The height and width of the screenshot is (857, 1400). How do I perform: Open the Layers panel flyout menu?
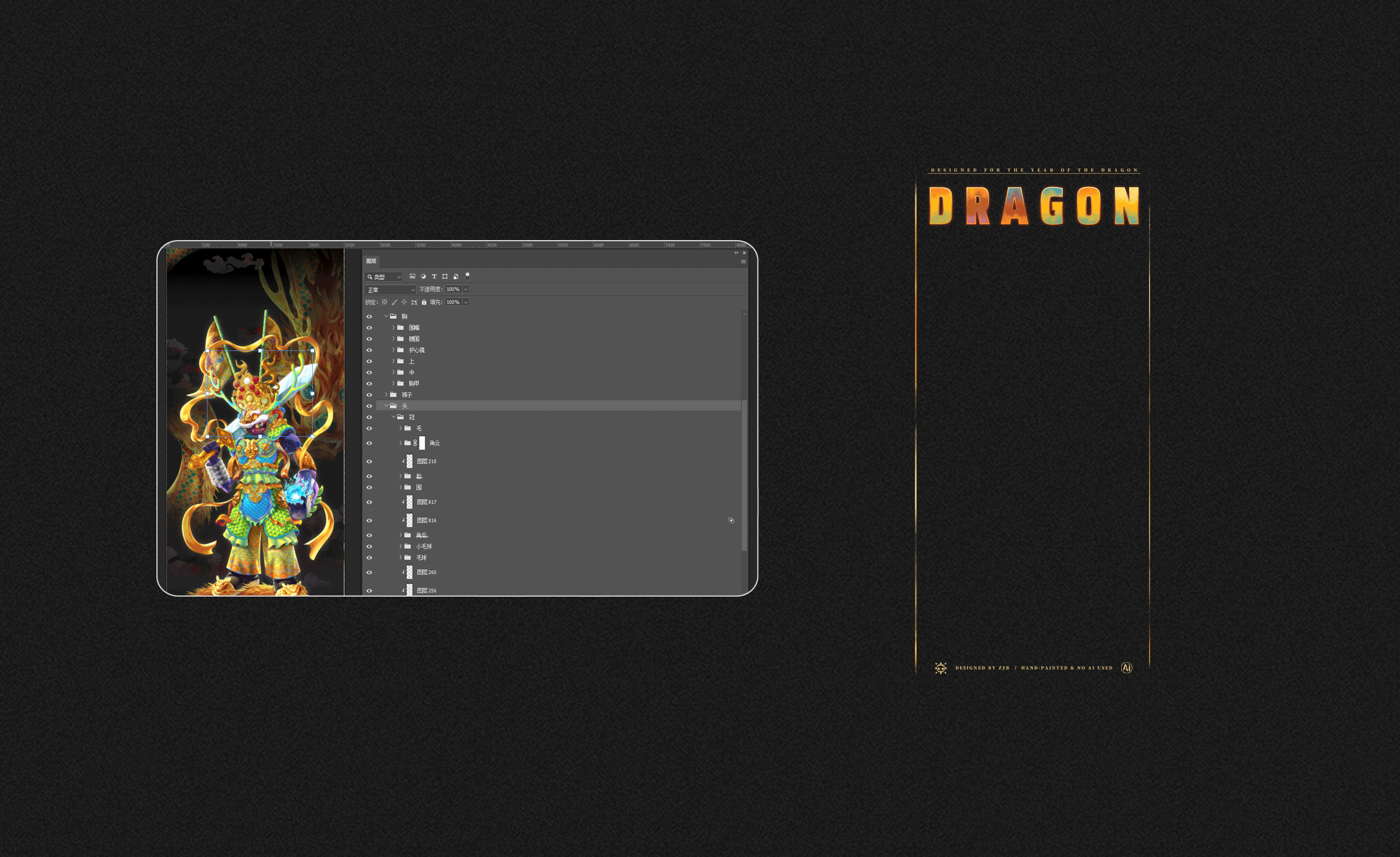743,261
